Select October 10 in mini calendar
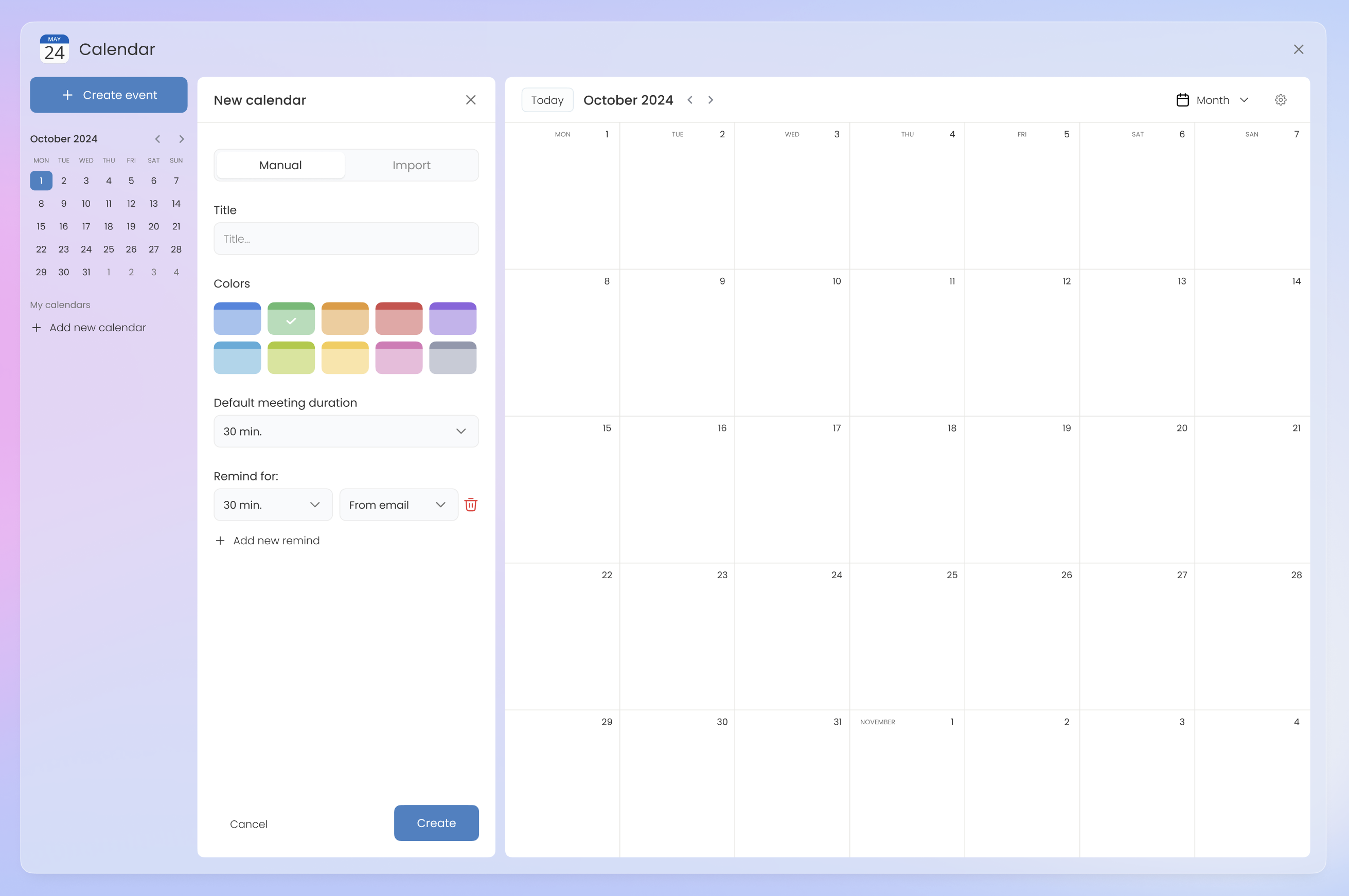Viewport: 1349px width, 896px height. pyautogui.click(x=86, y=204)
